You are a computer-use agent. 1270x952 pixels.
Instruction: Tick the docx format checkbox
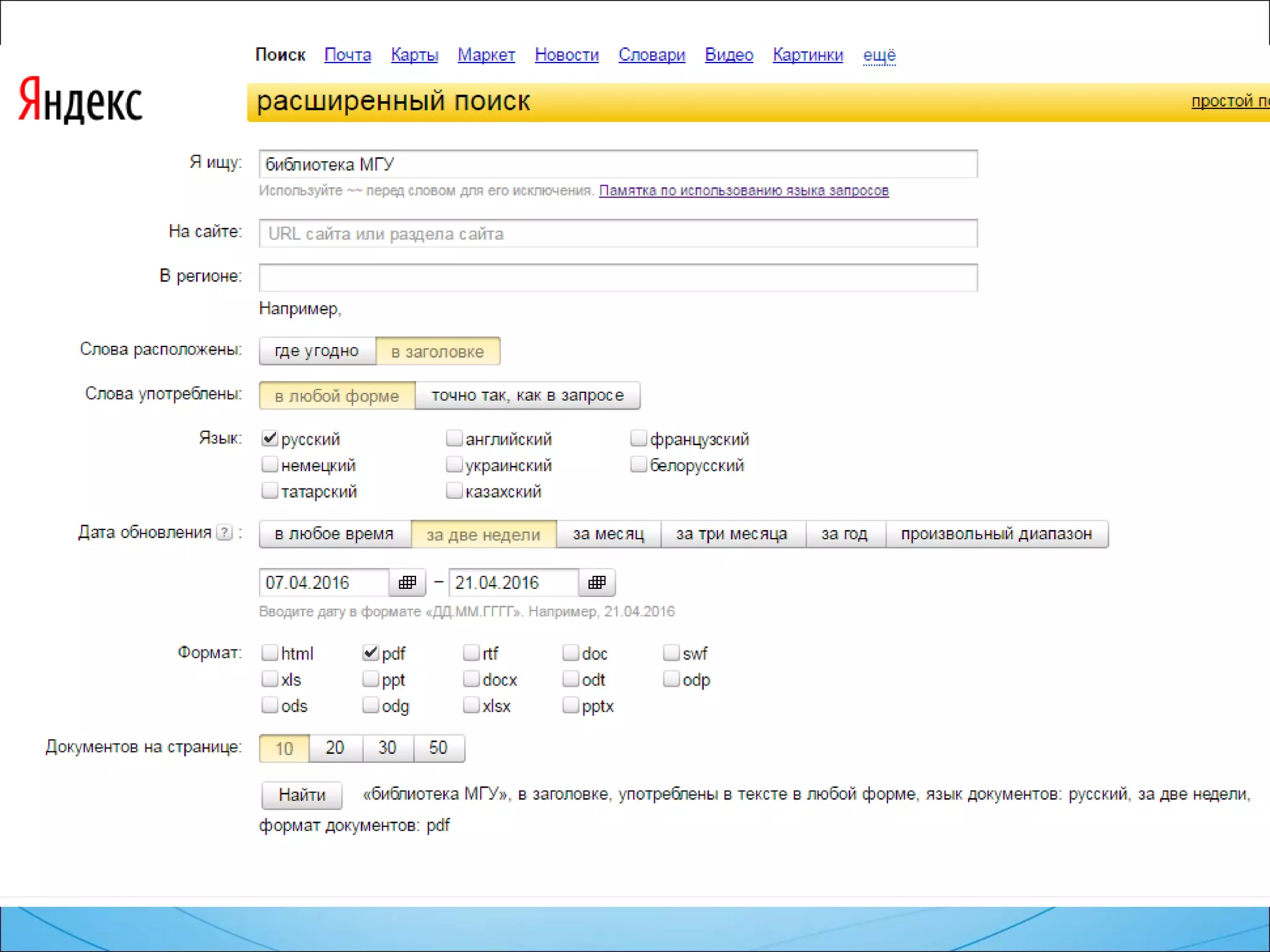tap(471, 679)
